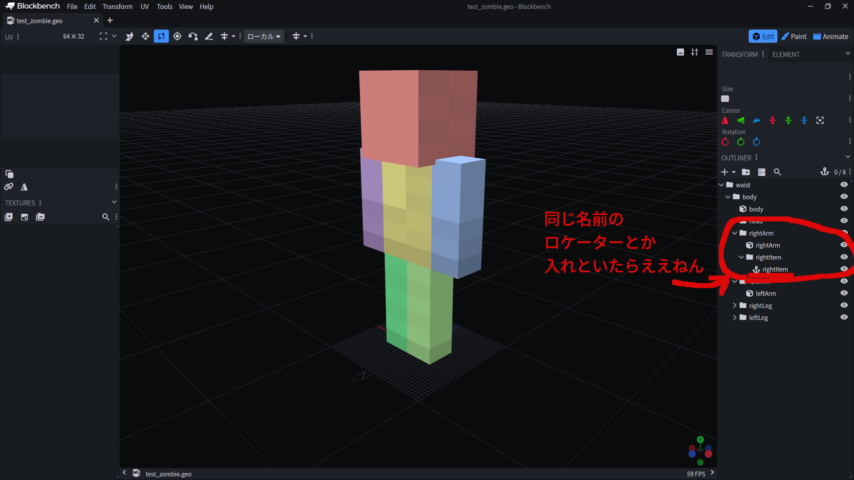The height and width of the screenshot is (480, 854).
Task: Rotate around Y with the green rotation icon
Action: [741, 142]
